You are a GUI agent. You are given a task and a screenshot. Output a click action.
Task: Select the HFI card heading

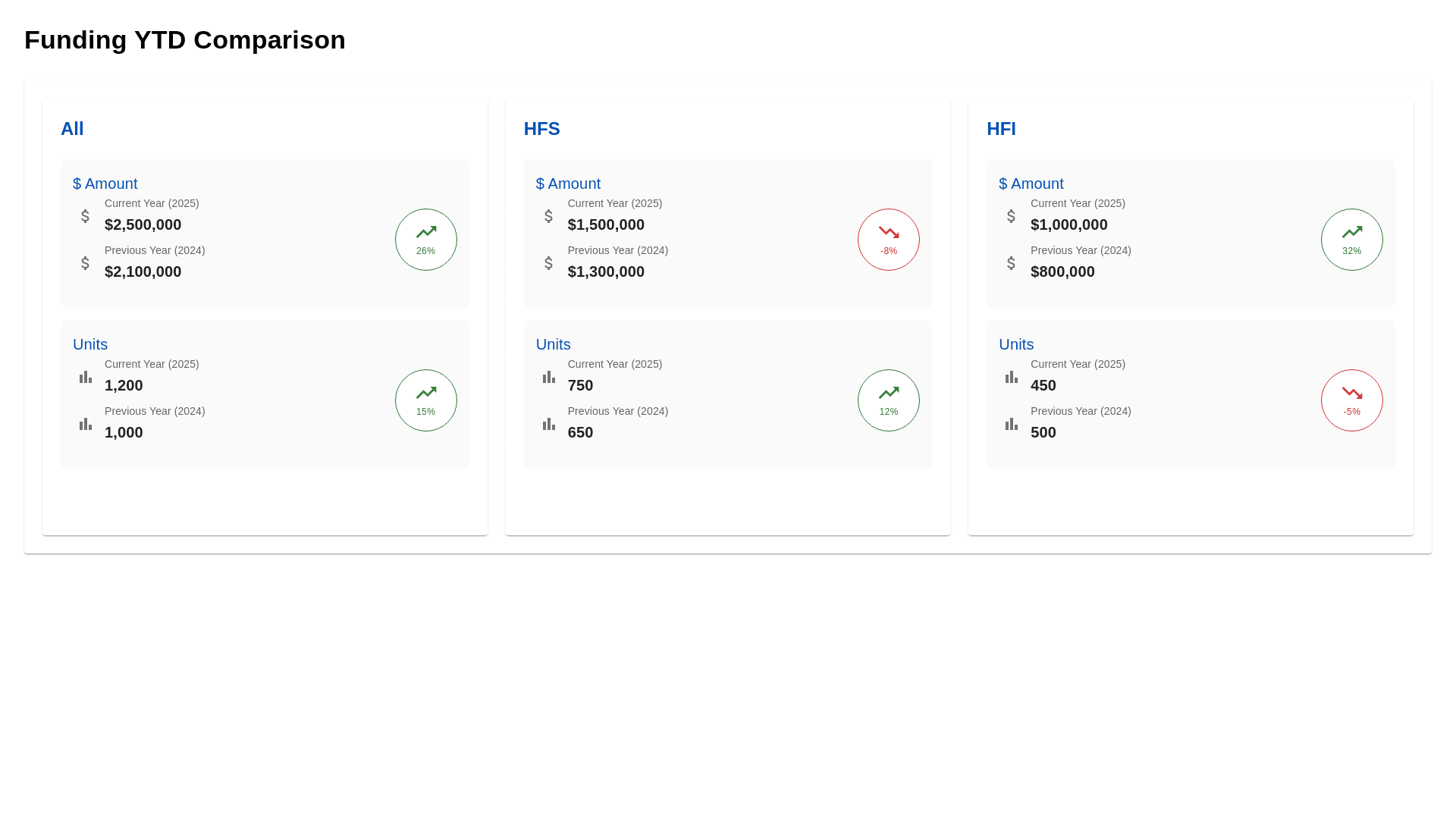tap(1001, 129)
